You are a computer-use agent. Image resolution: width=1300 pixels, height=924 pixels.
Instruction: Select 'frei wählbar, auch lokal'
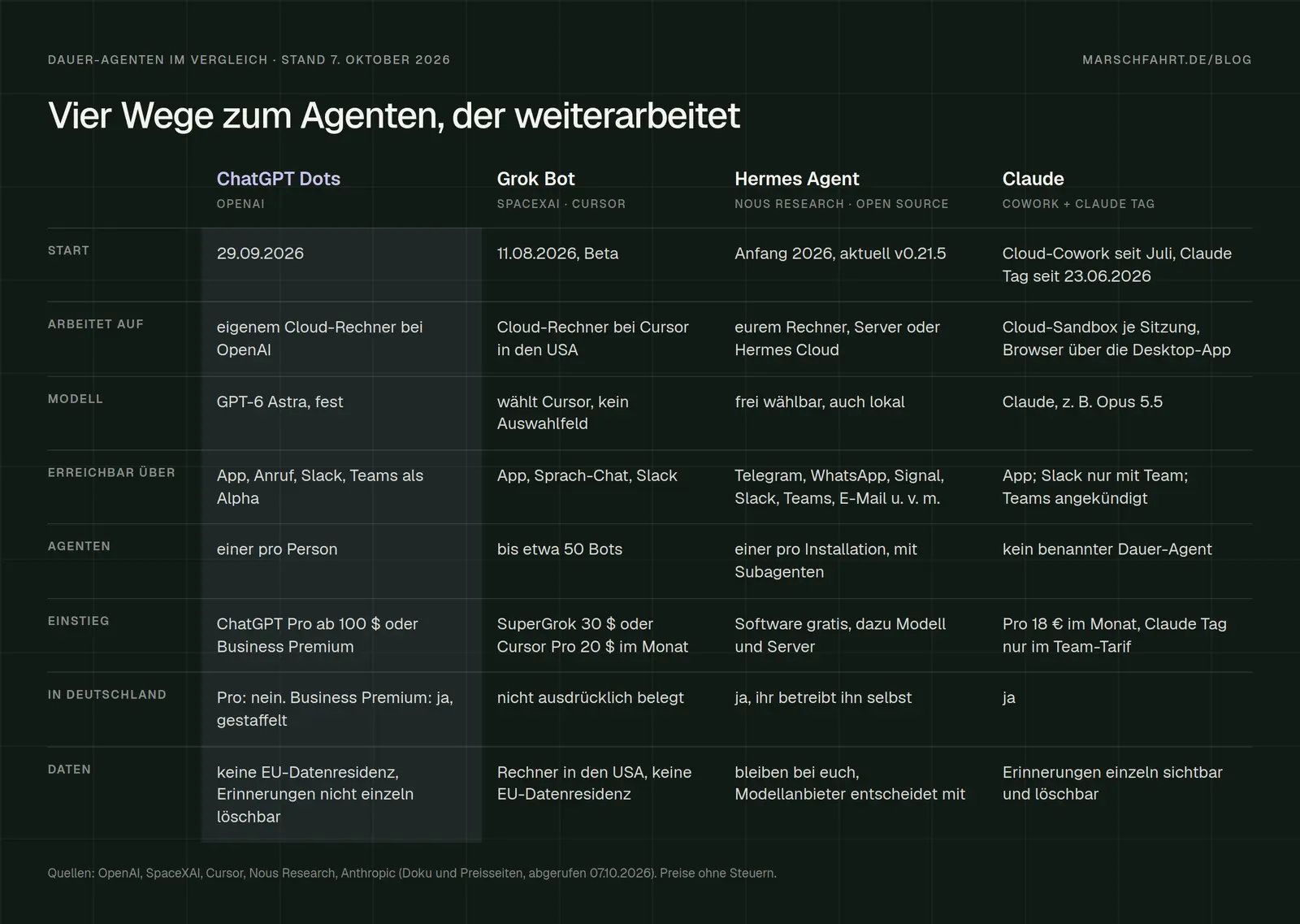[x=819, y=401]
